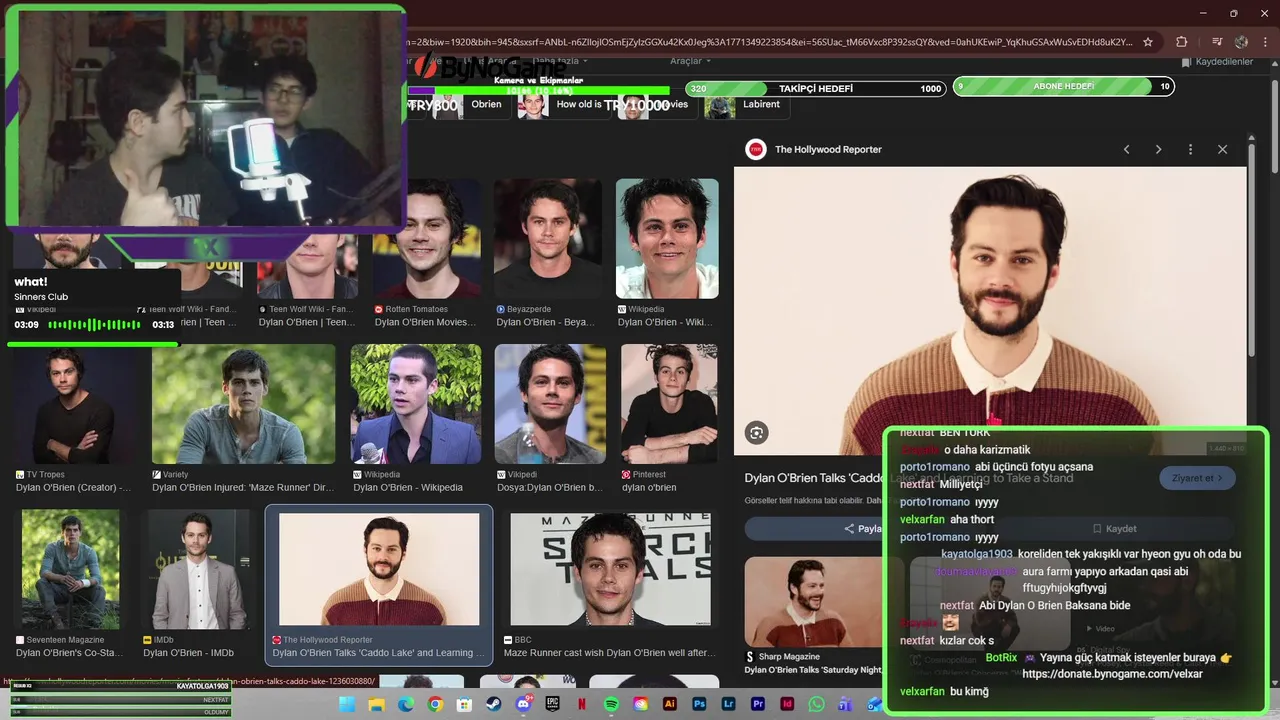Launch Adobe InDesign from the taskbar

[x=788, y=704]
